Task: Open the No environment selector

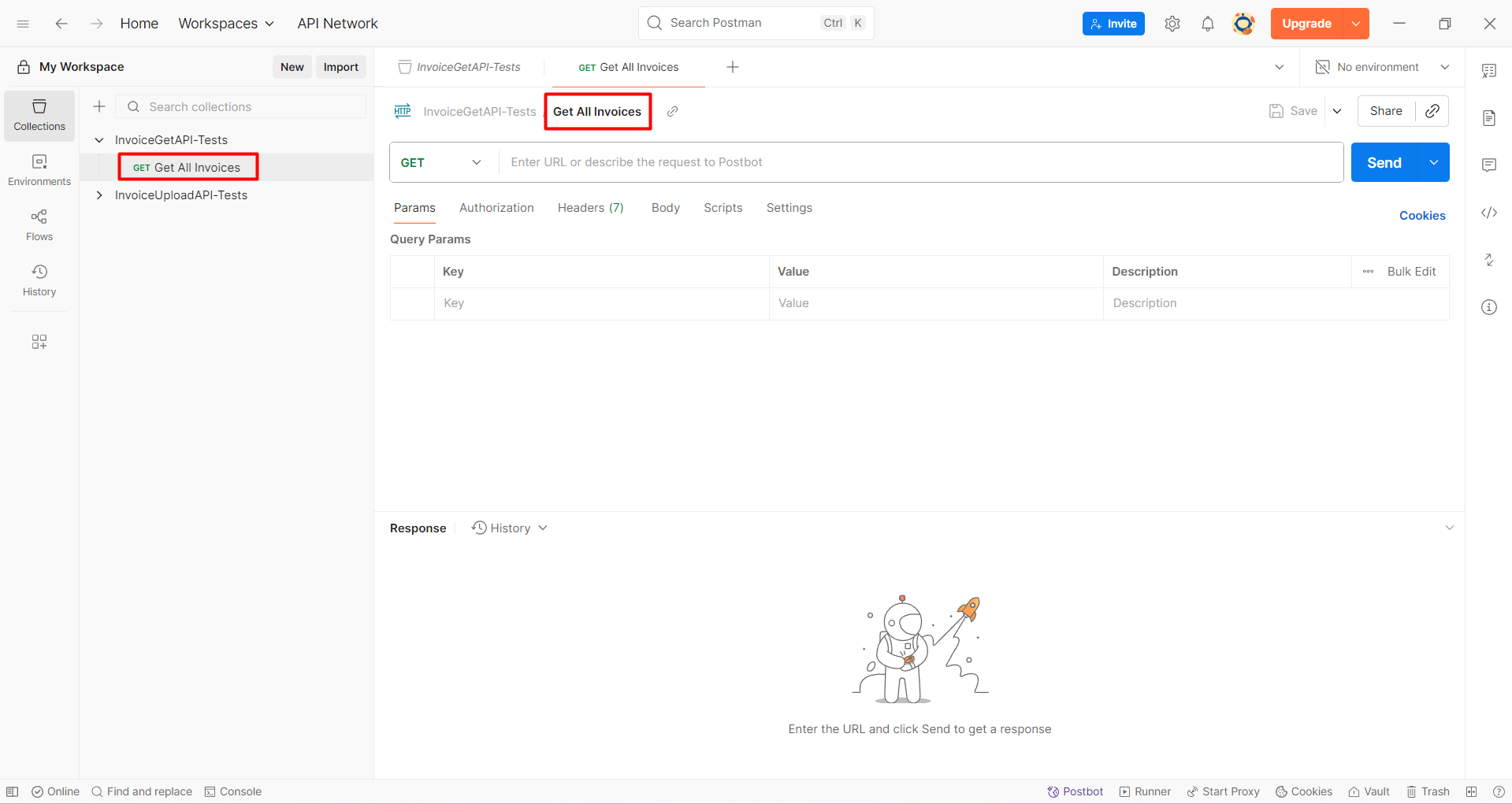Action: pyautogui.click(x=1377, y=67)
